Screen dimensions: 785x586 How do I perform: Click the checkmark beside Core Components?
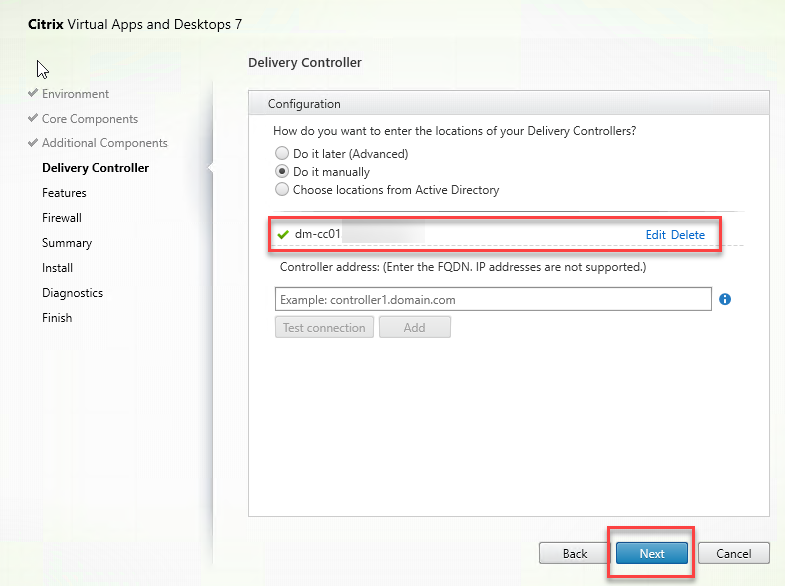pos(33,119)
